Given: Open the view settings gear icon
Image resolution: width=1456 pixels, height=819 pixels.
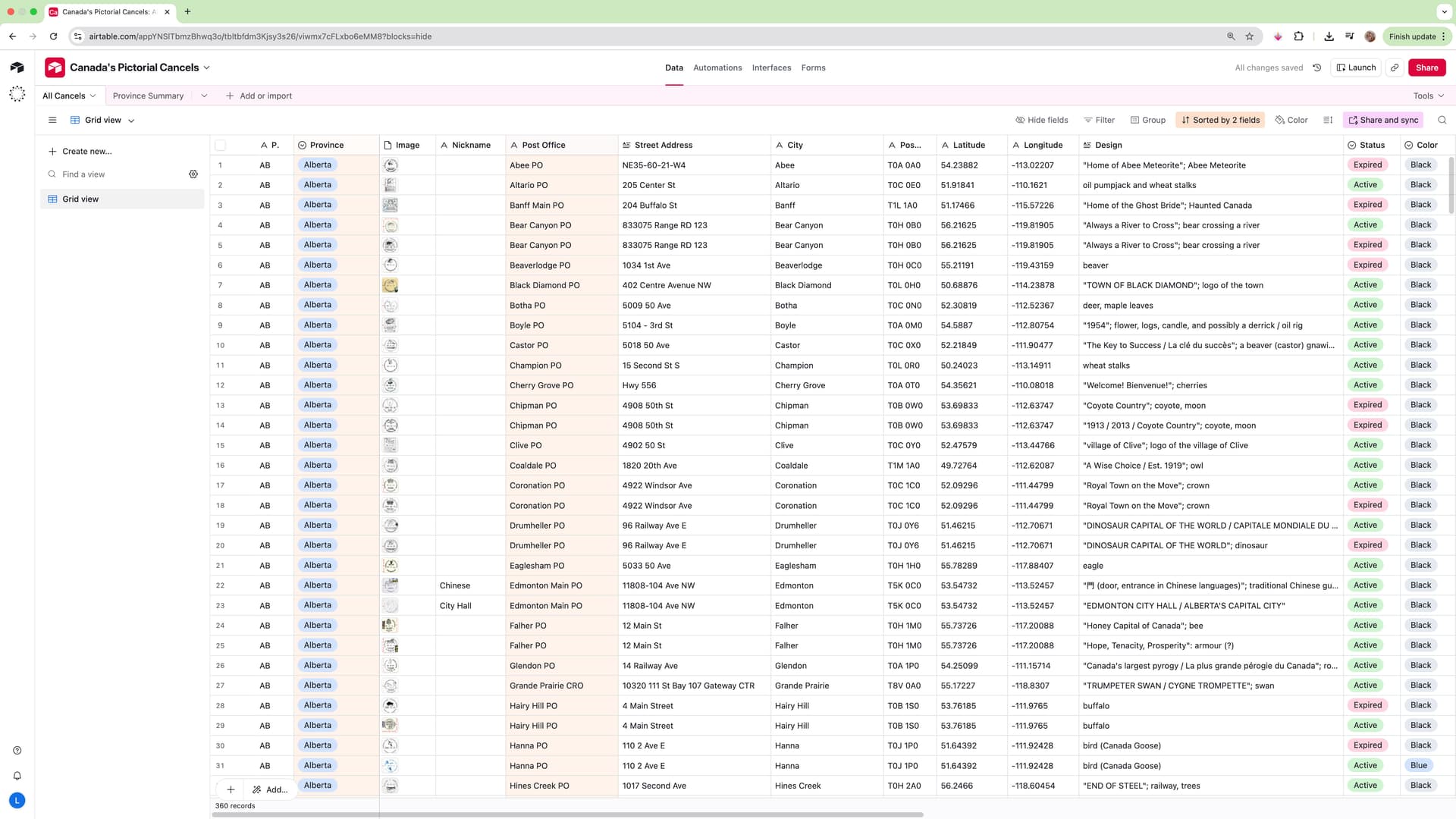Looking at the screenshot, I should point(193,174).
